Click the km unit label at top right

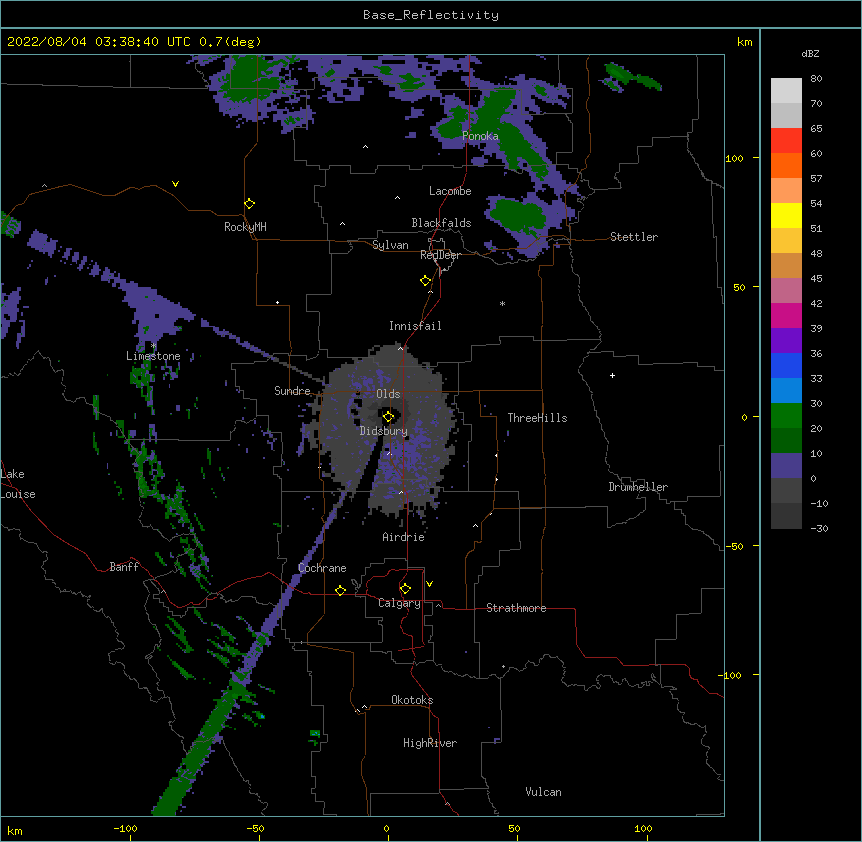point(744,42)
